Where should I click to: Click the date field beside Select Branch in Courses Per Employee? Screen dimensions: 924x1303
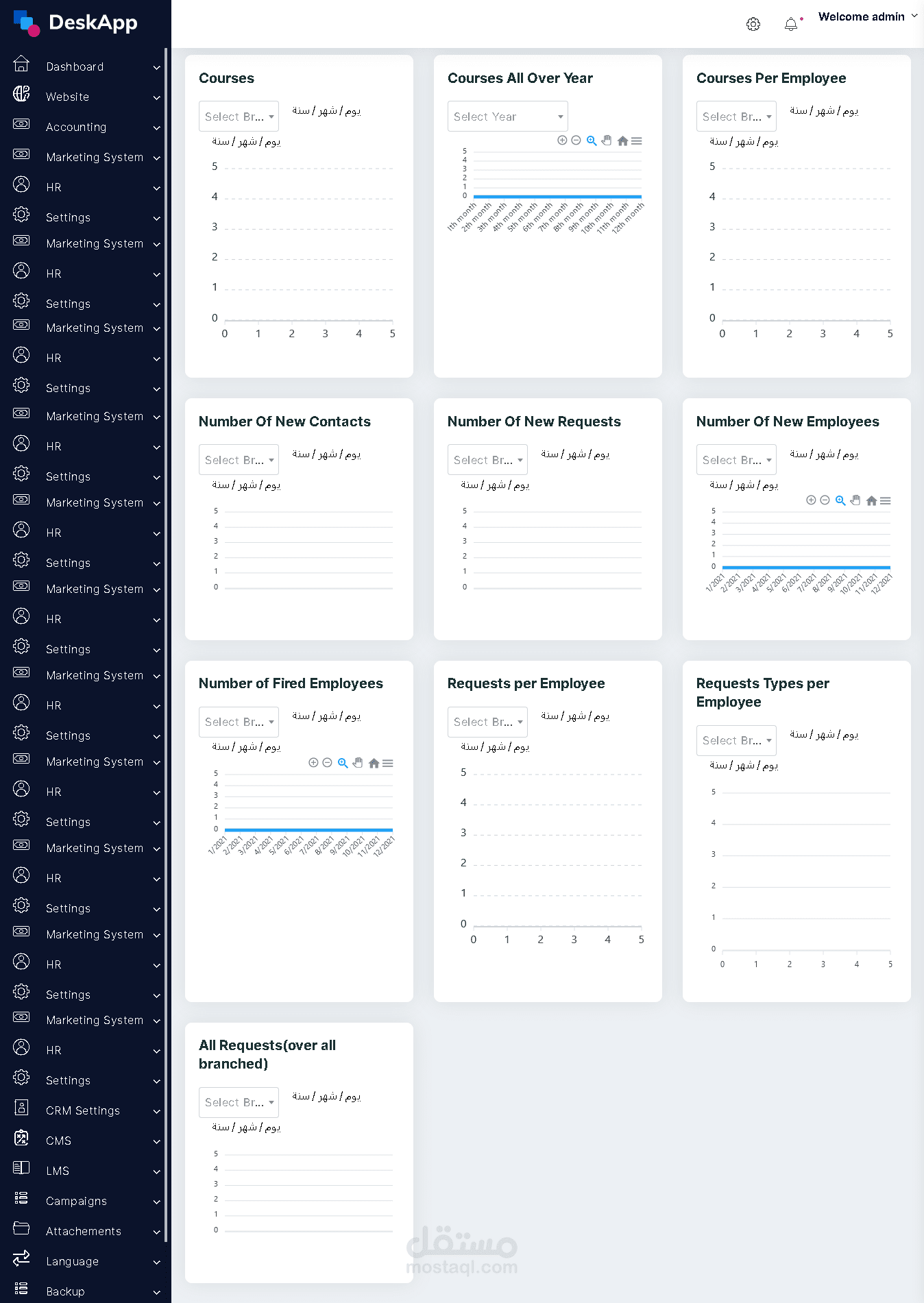[x=824, y=111]
